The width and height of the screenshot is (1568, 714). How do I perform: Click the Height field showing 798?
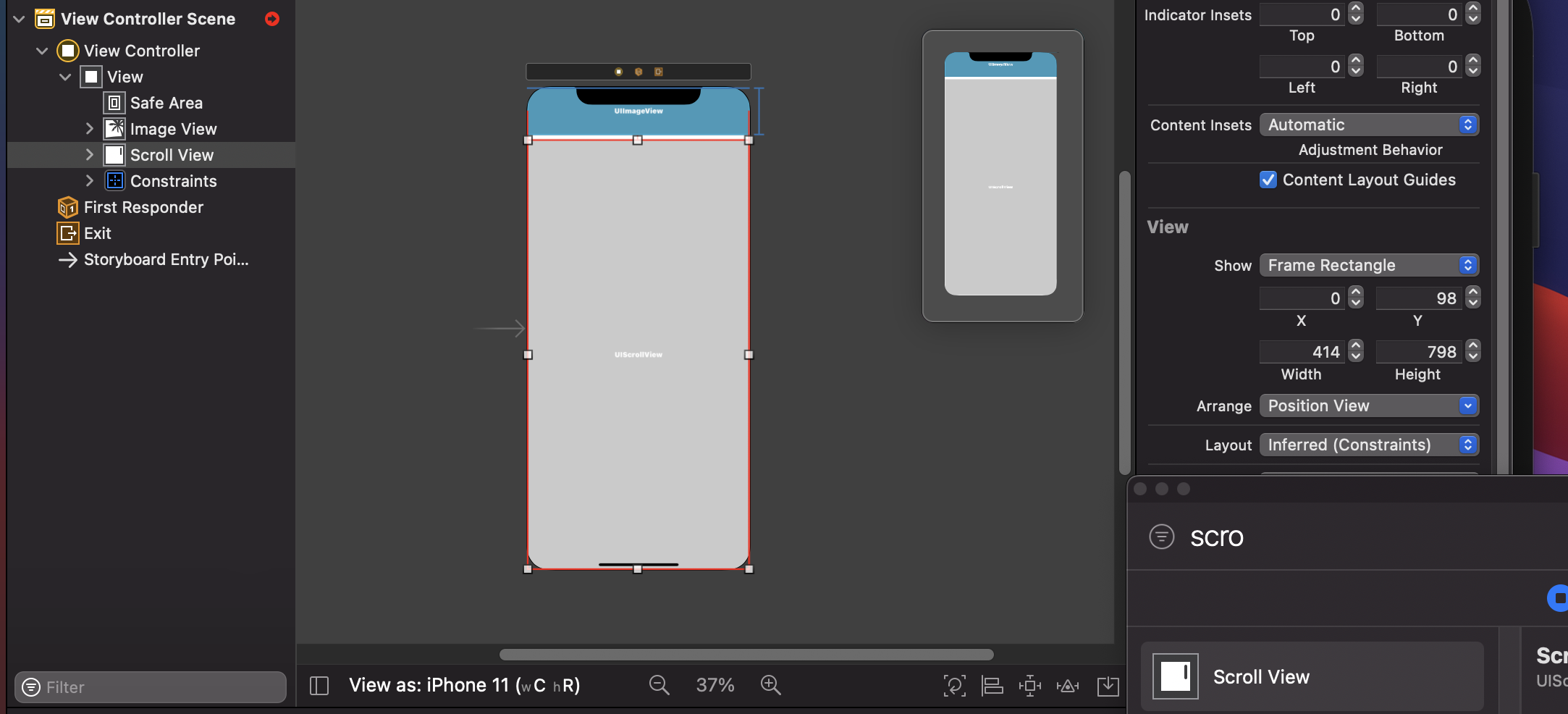[x=1419, y=352]
